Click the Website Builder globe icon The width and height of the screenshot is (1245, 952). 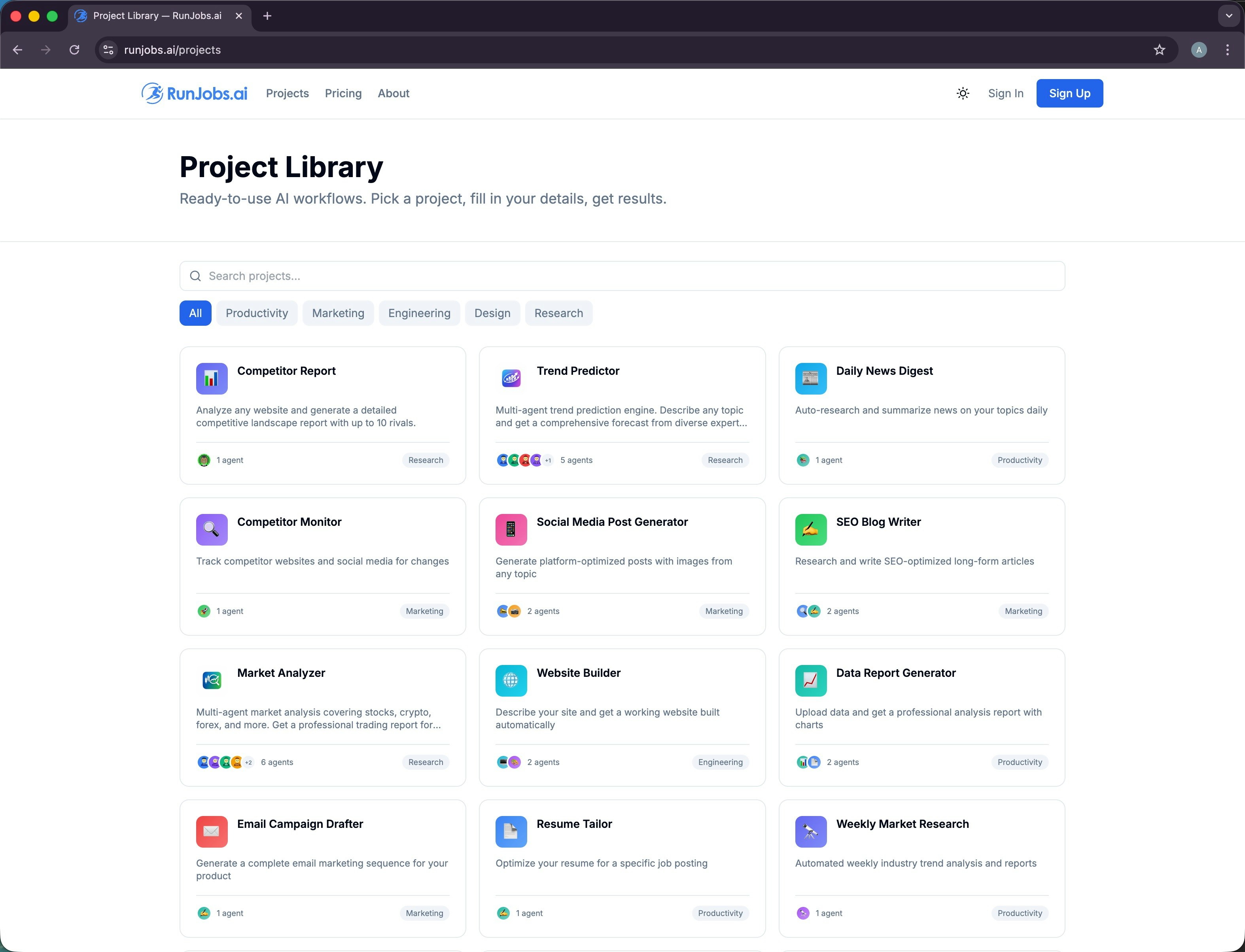pos(511,680)
